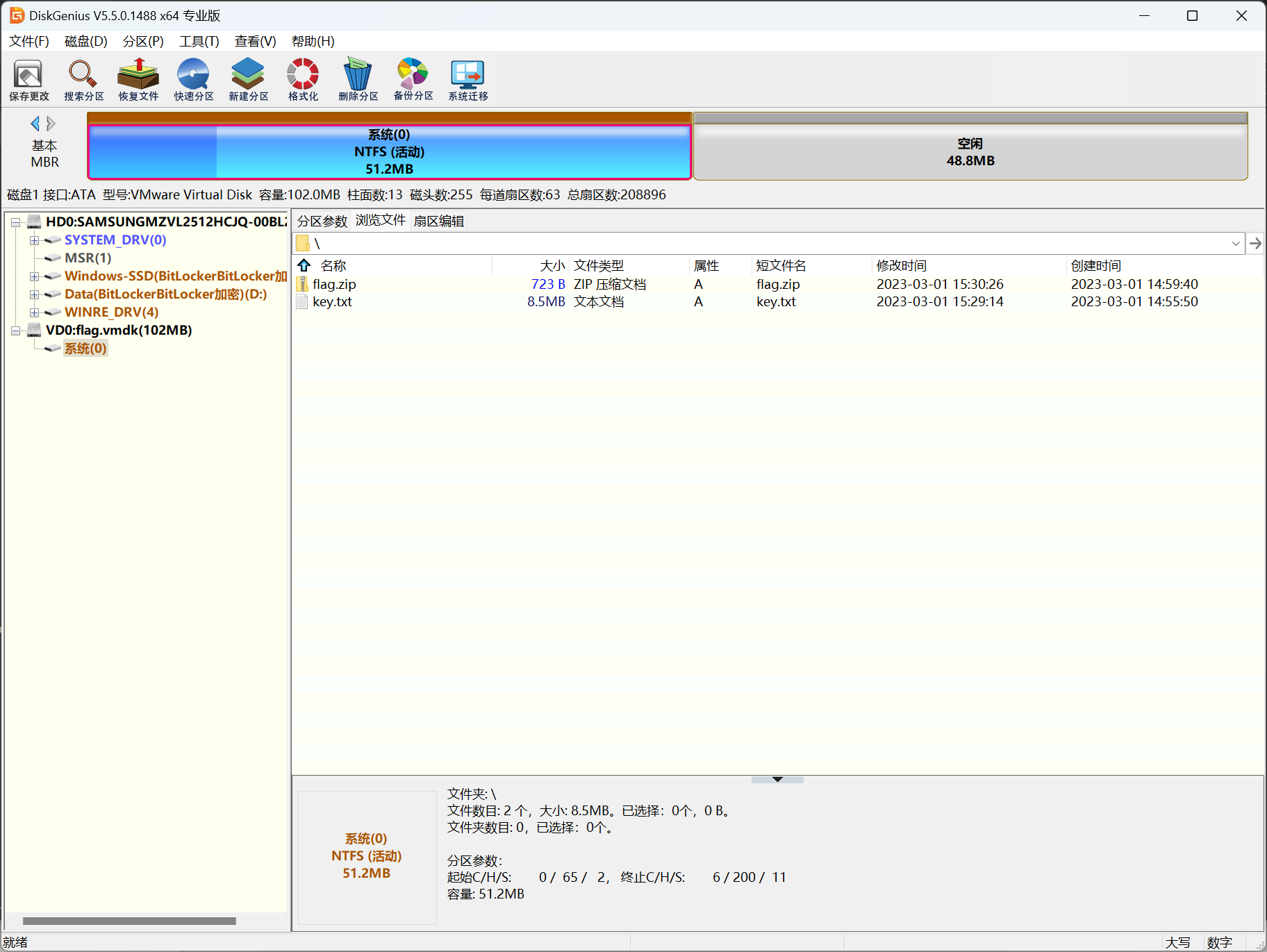The height and width of the screenshot is (952, 1267).
Task: Click the 723 B size cell
Action: (548, 284)
